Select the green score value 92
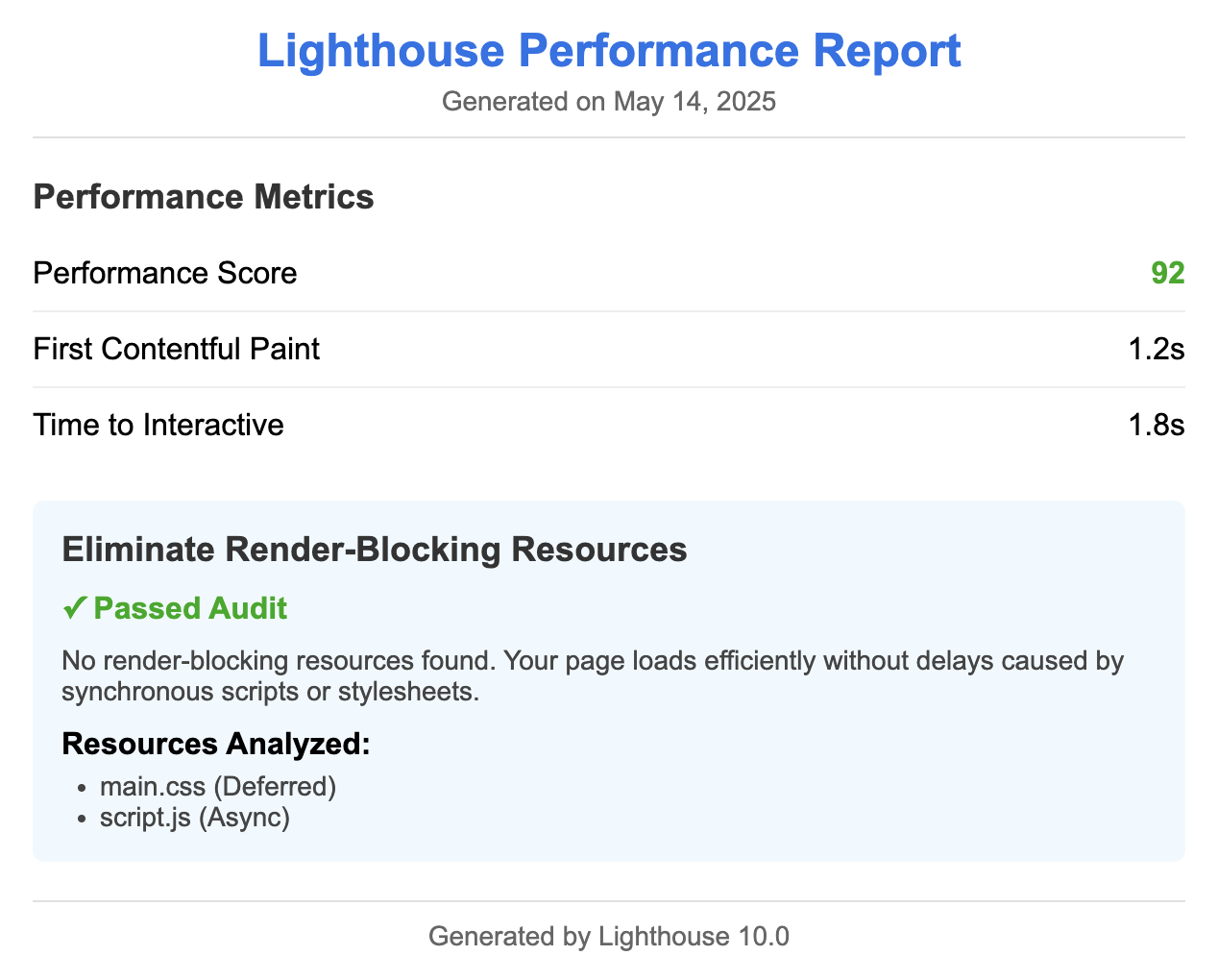Viewport: 1218px width, 980px height. coord(1168,274)
